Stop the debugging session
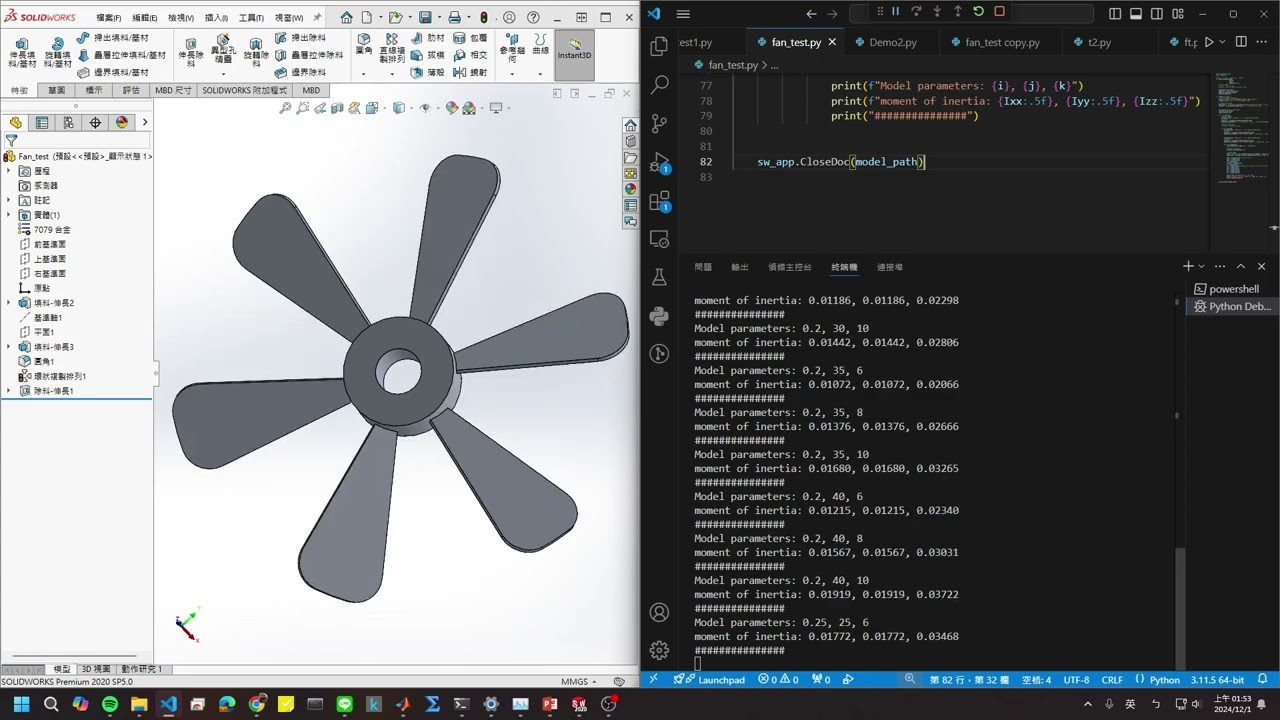The width and height of the screenshot is (1280, 720). point(999,12)
